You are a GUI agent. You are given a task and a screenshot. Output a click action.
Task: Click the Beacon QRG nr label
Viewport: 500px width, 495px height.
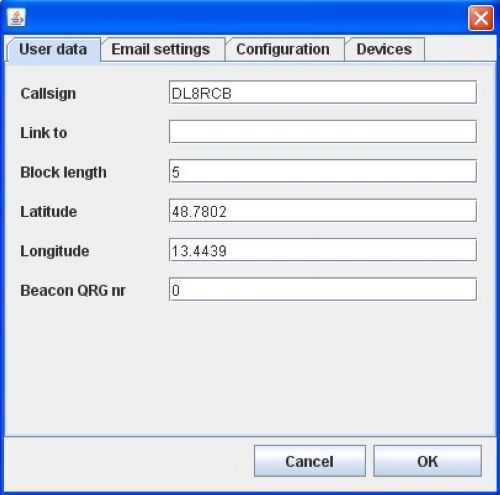point(73,290)
